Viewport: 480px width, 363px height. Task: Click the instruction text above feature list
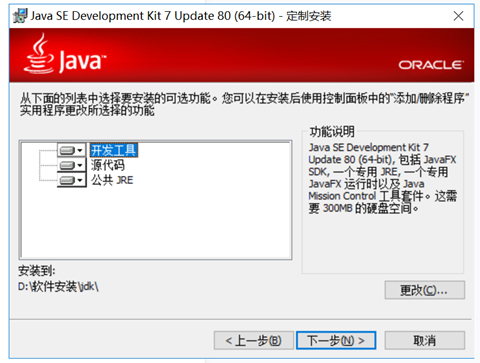(244, 104)
